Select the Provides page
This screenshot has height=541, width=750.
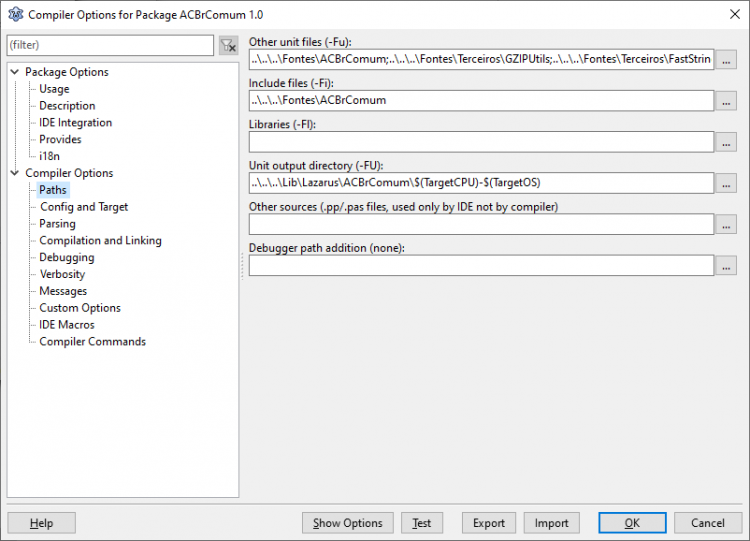pyautogui.click(x=60, y=139)
